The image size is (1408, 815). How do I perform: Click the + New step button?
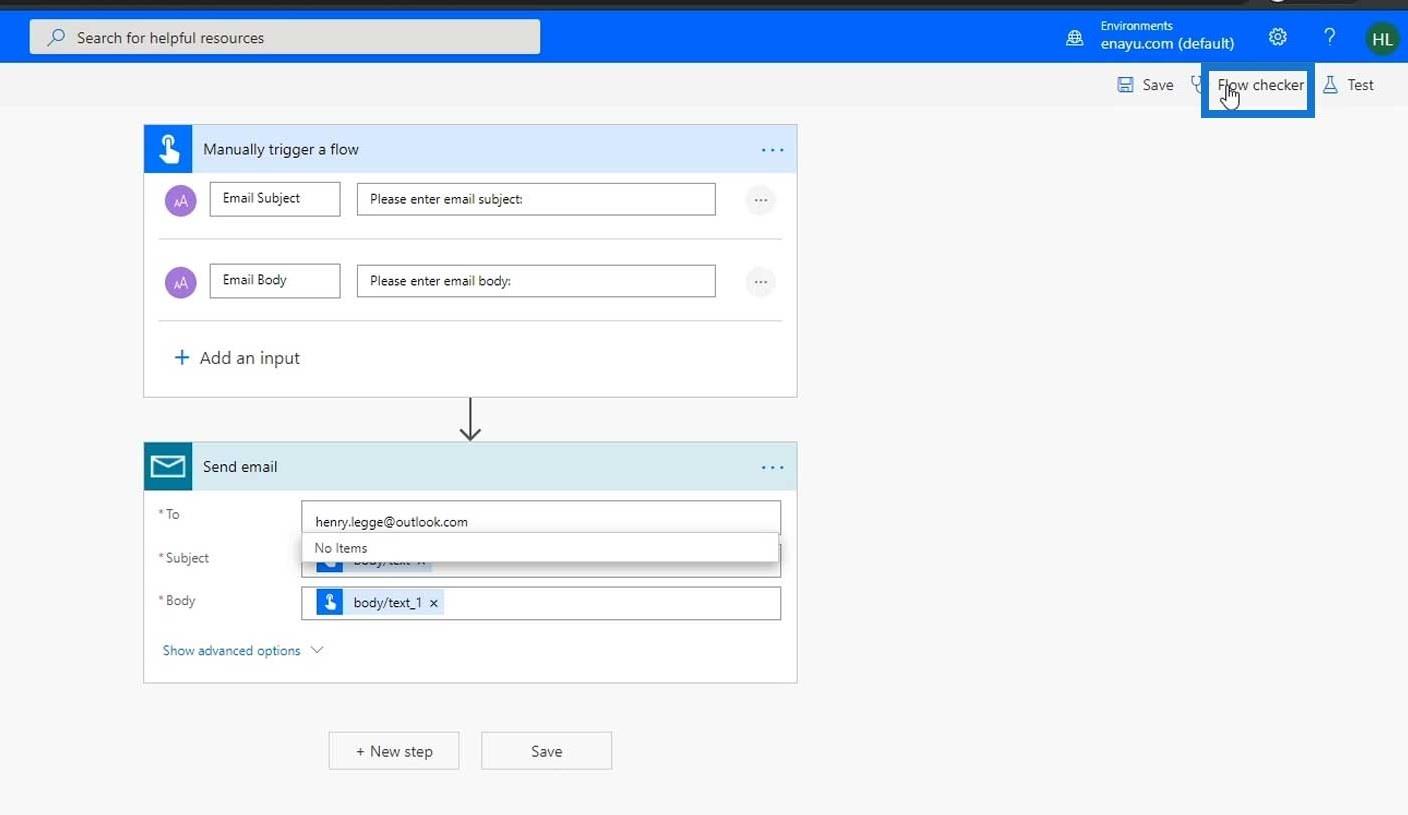(394, 751)
